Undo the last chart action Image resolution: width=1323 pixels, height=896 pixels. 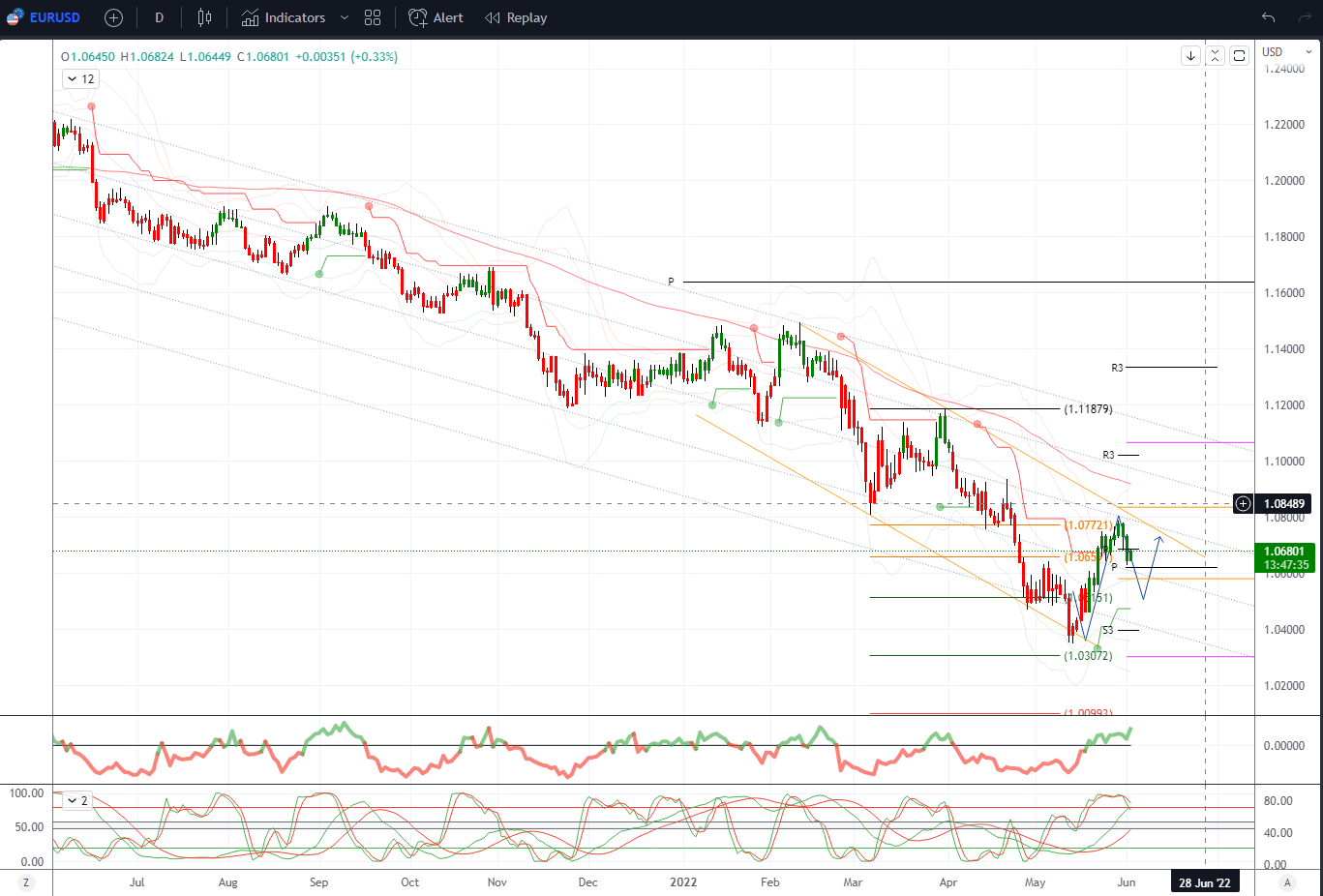coord(1269,17)
